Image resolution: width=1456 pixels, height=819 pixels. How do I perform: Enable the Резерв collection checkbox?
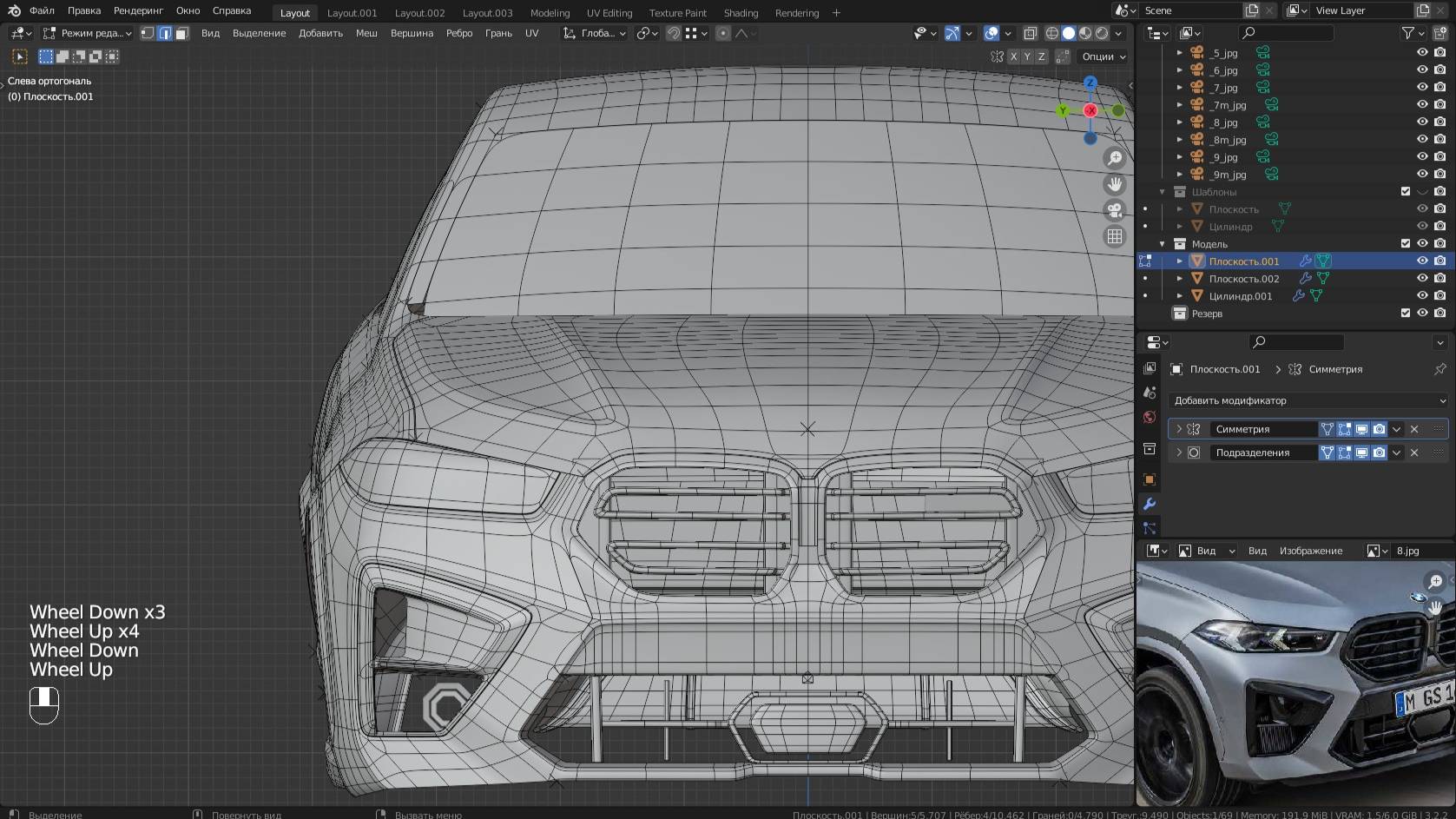click(1406, 313)
